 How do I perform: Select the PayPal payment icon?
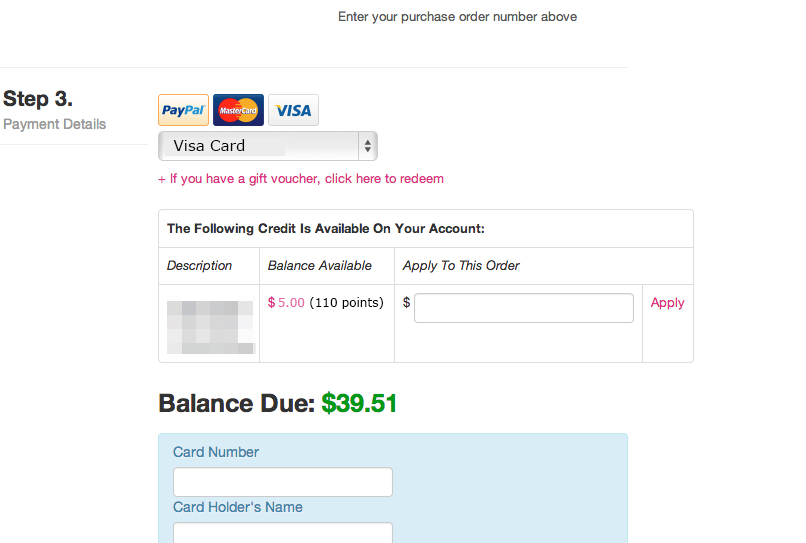point(184,110)
